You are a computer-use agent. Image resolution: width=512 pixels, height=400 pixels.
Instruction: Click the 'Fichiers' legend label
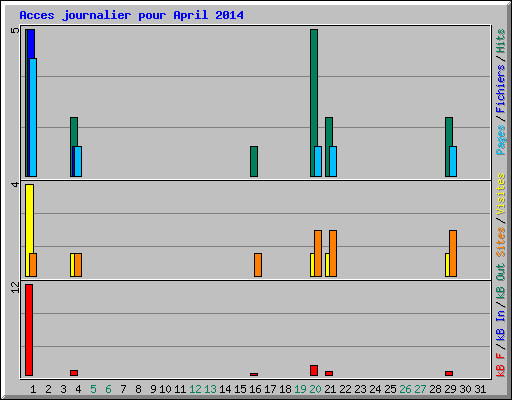coord(501,89)
